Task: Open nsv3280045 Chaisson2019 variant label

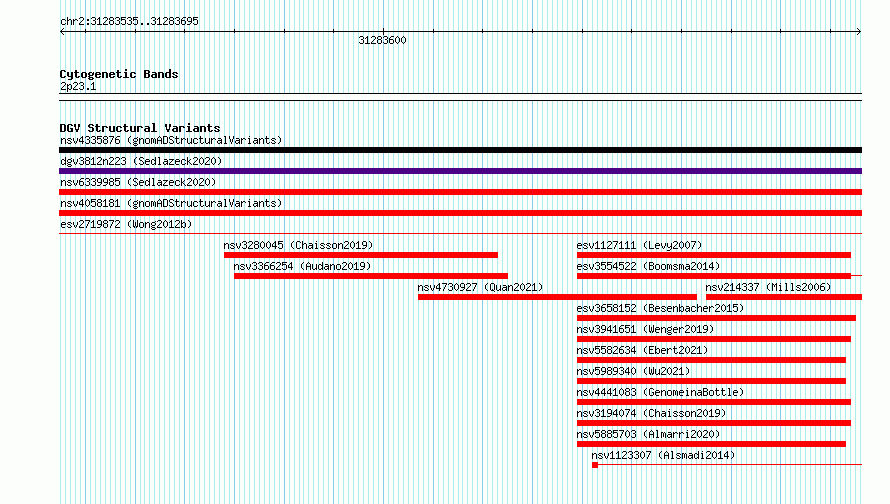Action: (x=298, y=245)
